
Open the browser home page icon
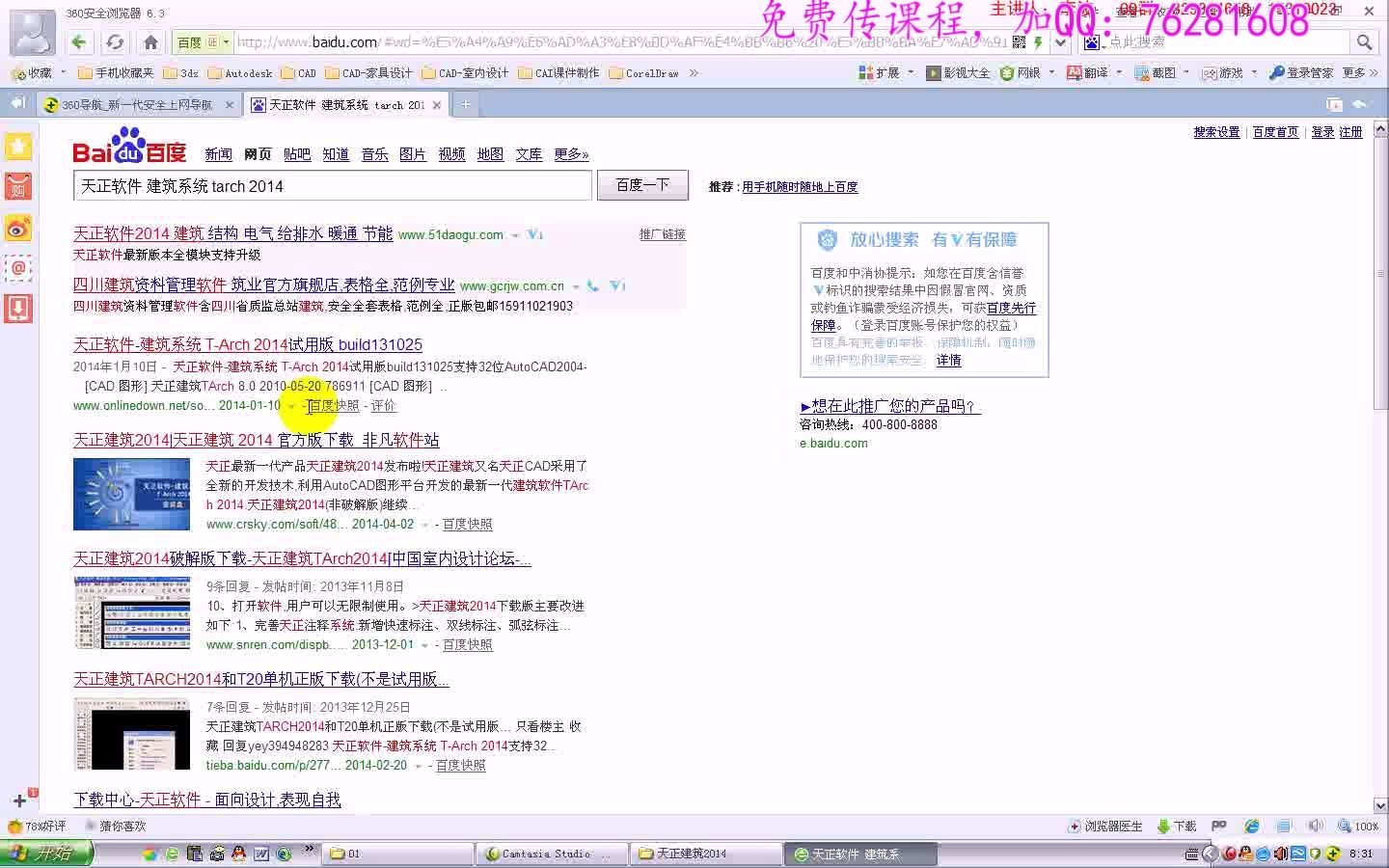(x=150, y=42)
